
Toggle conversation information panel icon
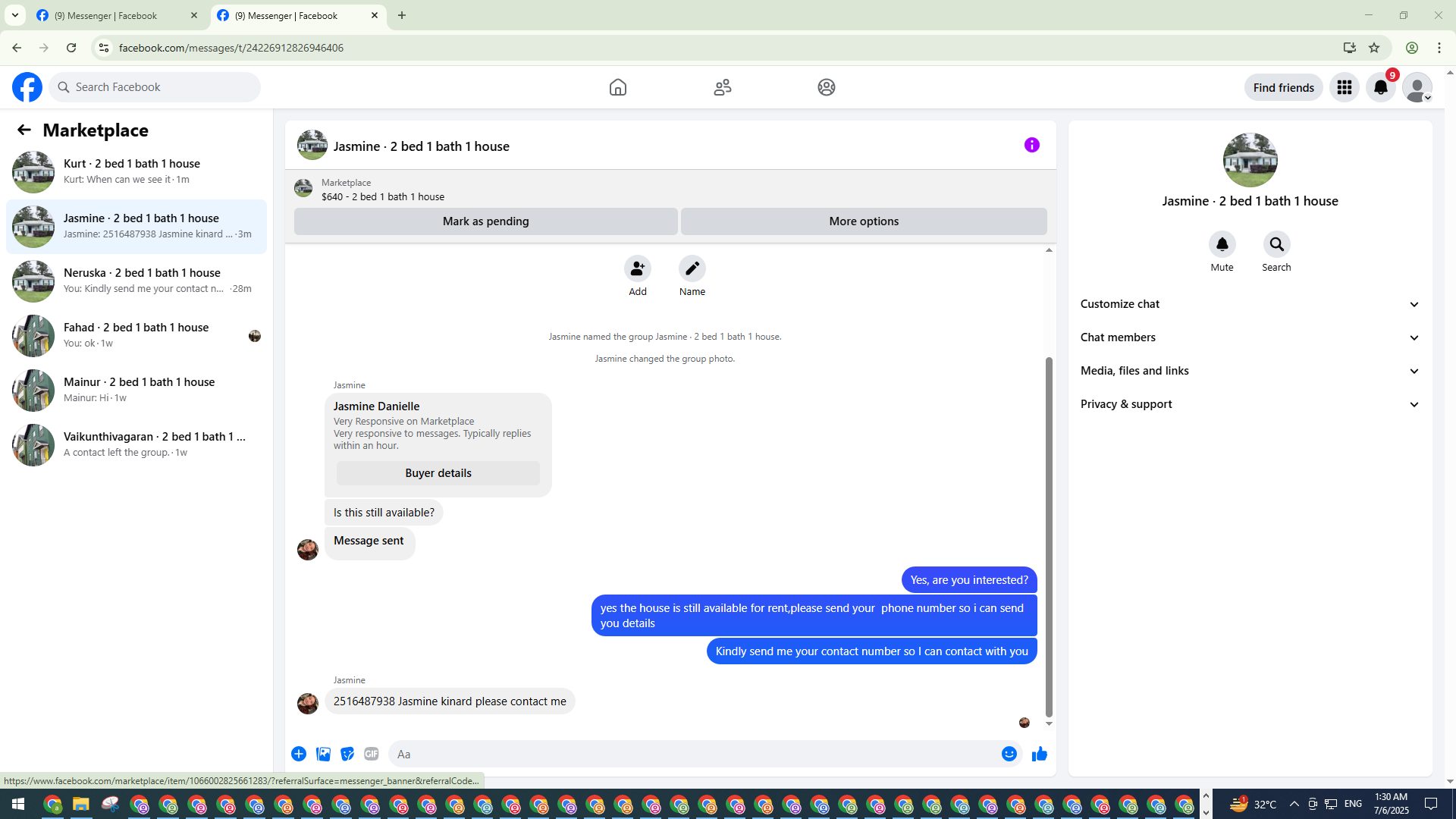click(x=1031, y=145)
